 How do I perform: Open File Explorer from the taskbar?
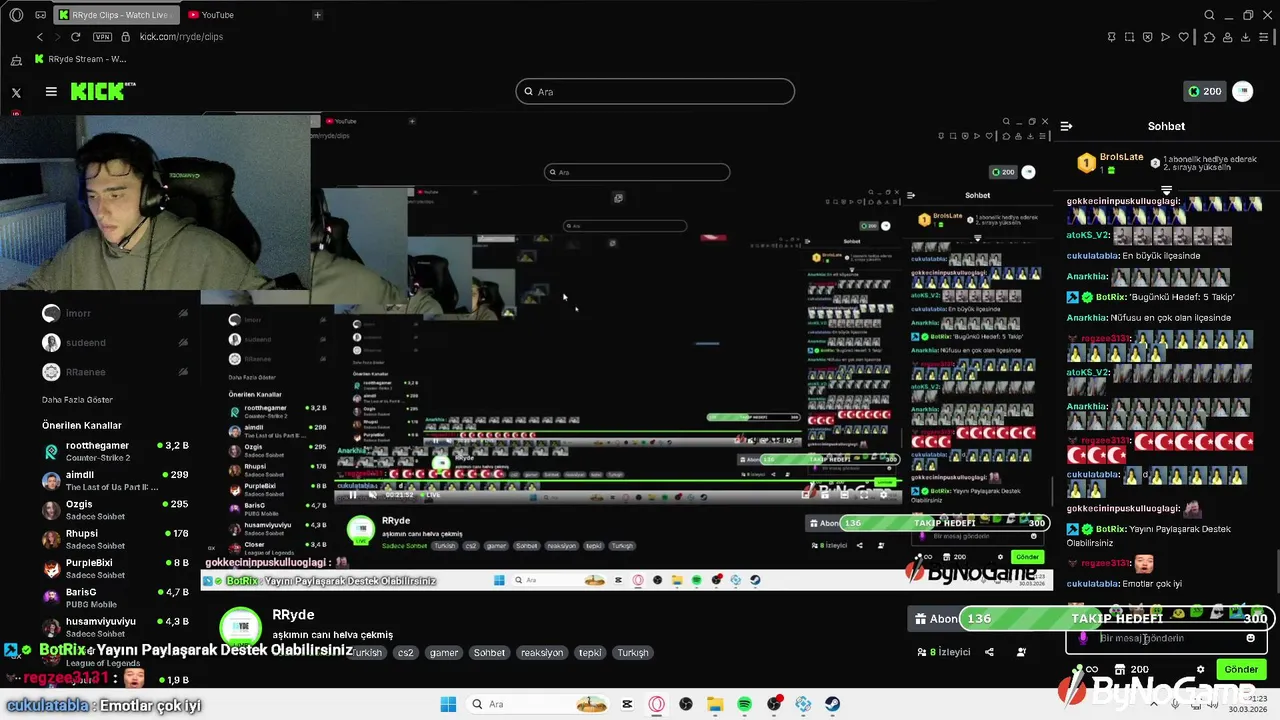pyautogui.click(x=715, y=704)
